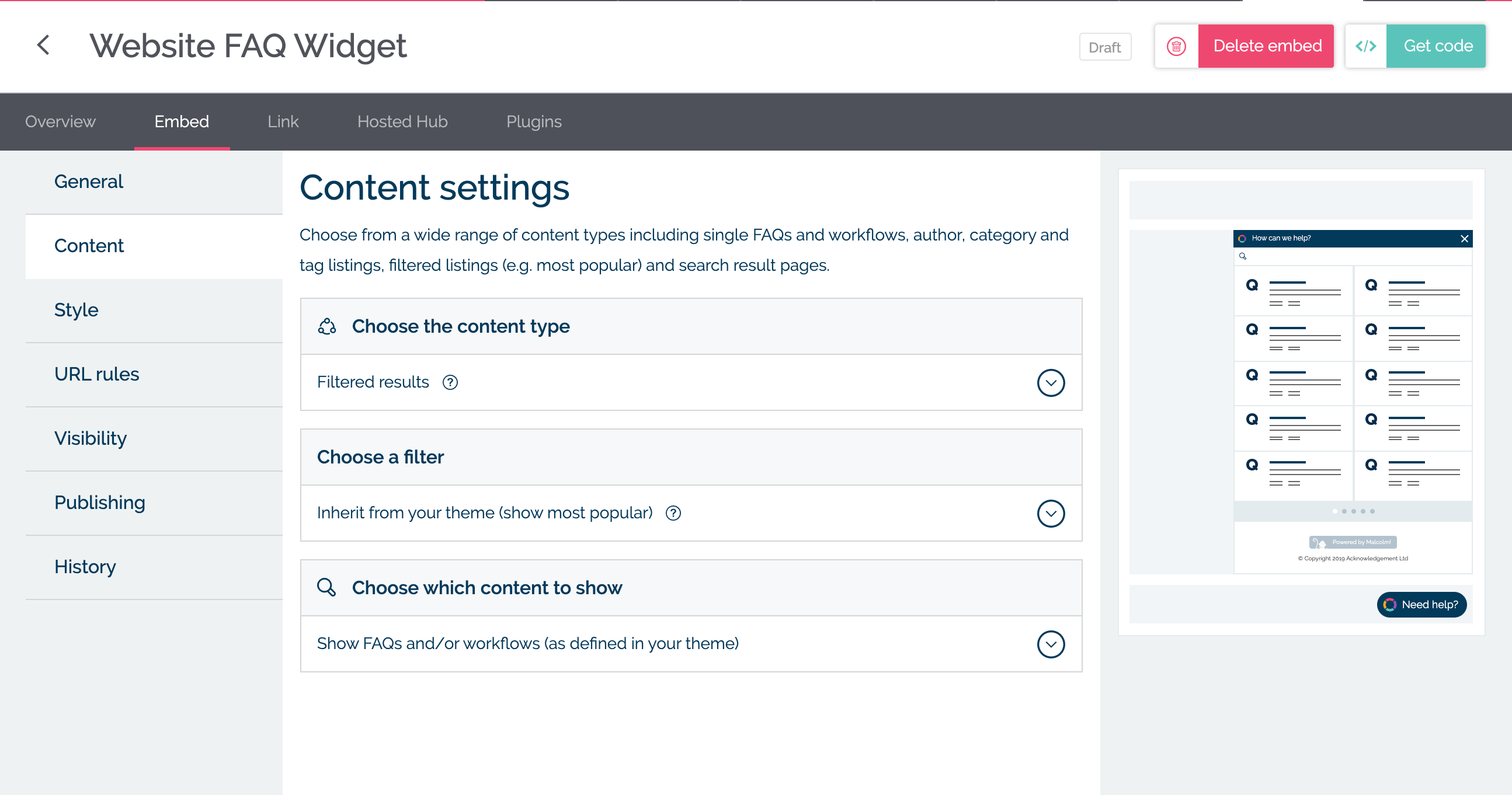Expand the Filtered results content type dropdown

[1052, 382]
